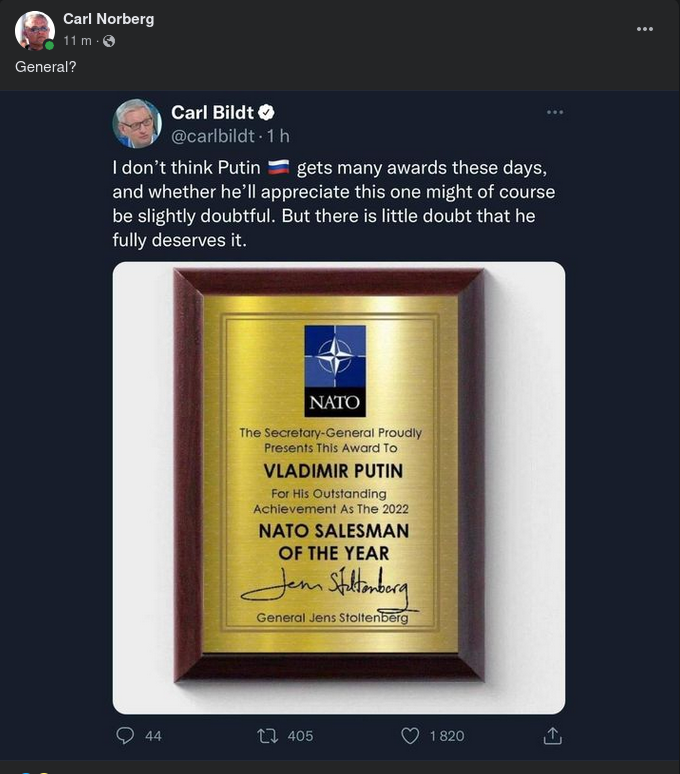Toggle the heart like icon
The width and height of the screenshot is (680, 774).
pyautogui.click(x=410, y=735)
